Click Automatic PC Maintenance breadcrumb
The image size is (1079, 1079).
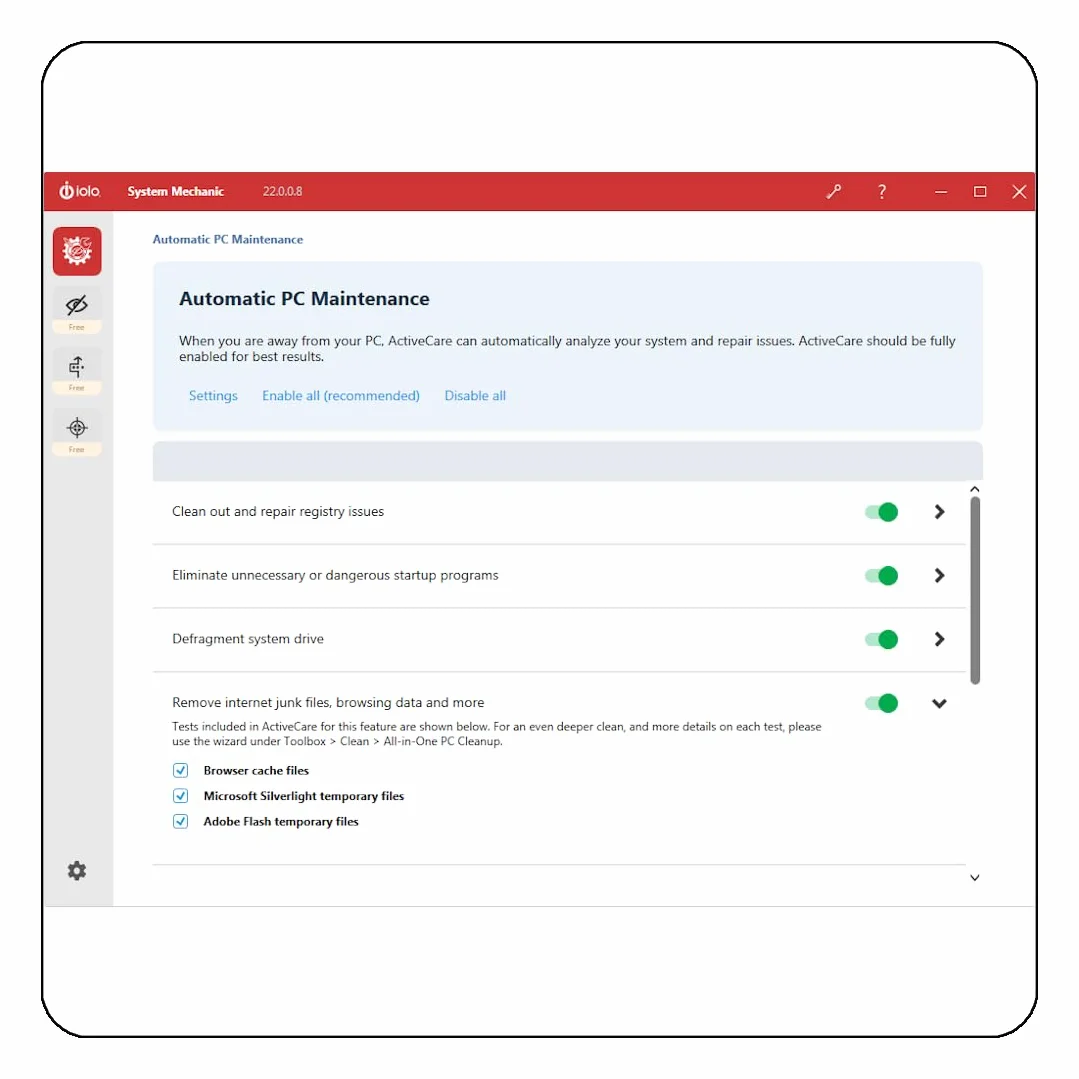coord(228,239)
